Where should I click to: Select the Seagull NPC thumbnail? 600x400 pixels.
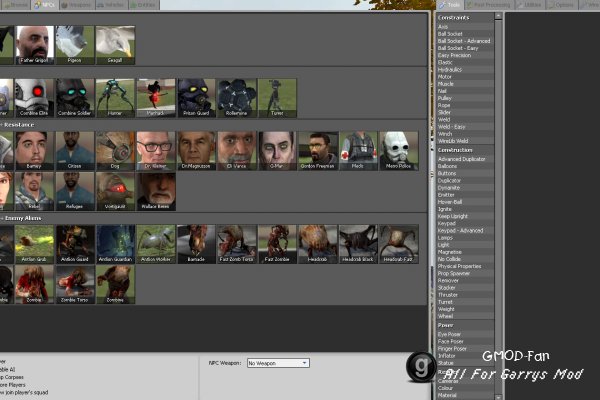(115, 45)
